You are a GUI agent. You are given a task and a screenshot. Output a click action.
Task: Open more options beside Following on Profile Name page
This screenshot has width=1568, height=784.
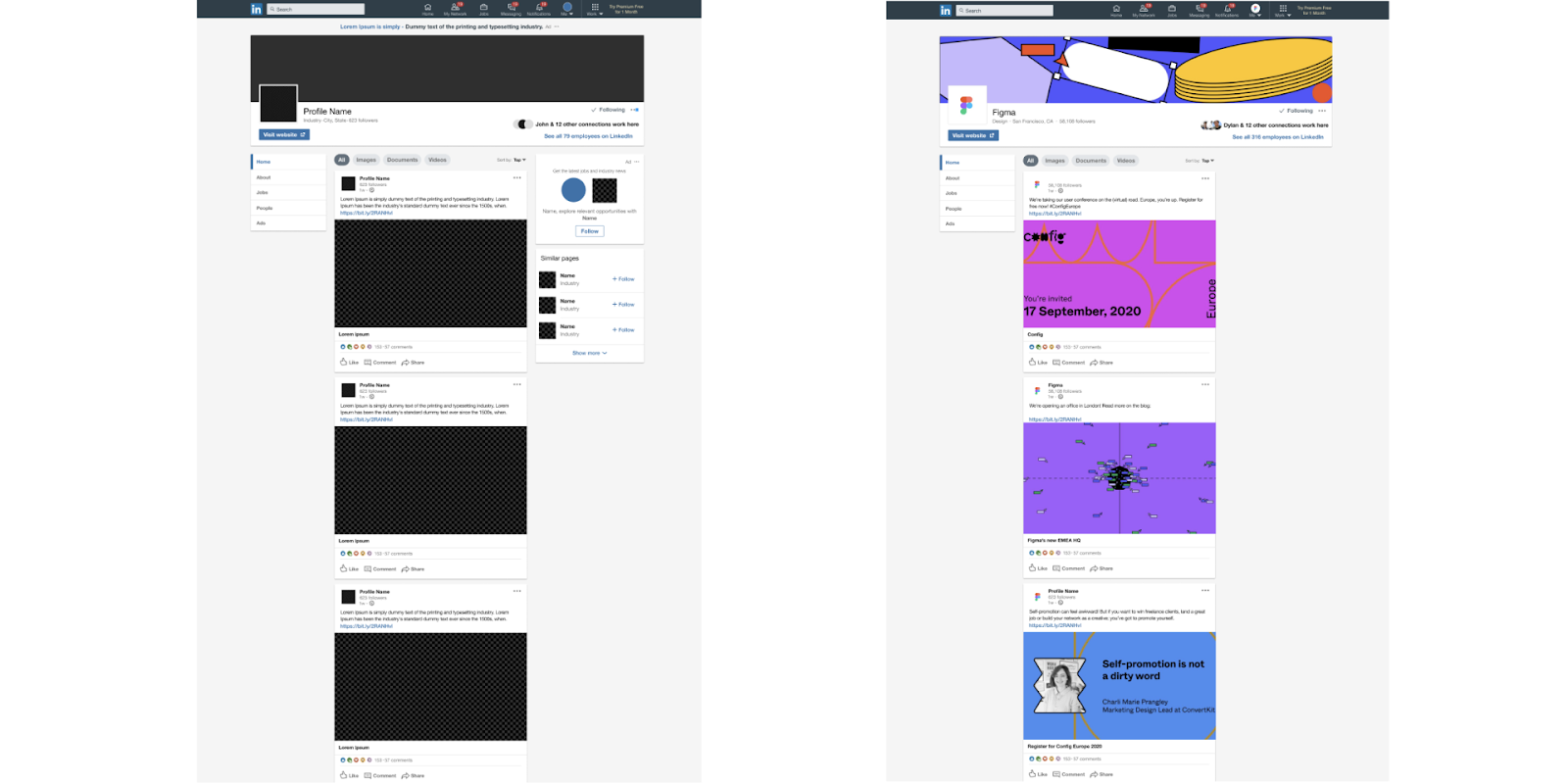coord(634,110)
